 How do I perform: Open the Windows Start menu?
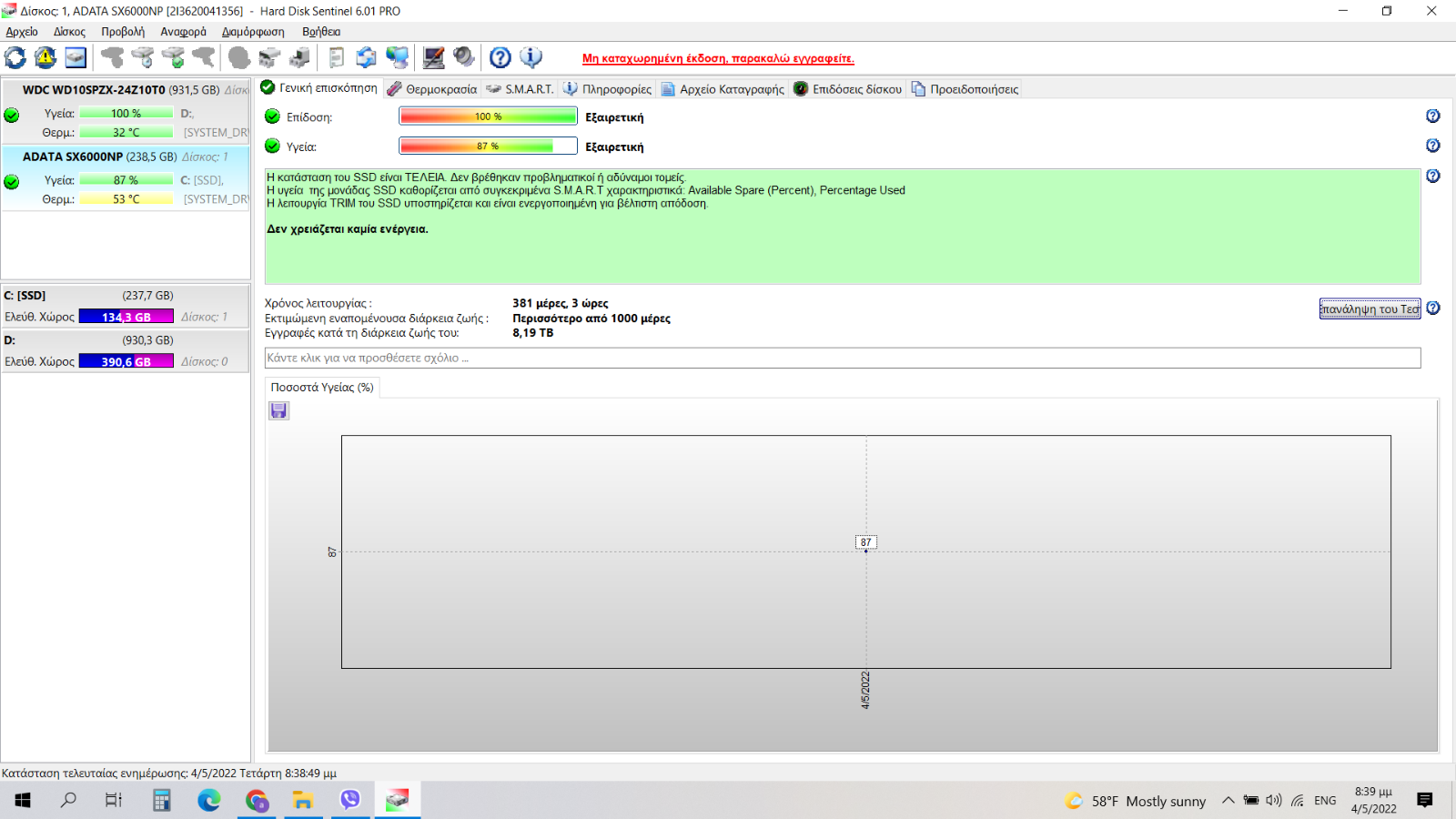tap(23, 800)
